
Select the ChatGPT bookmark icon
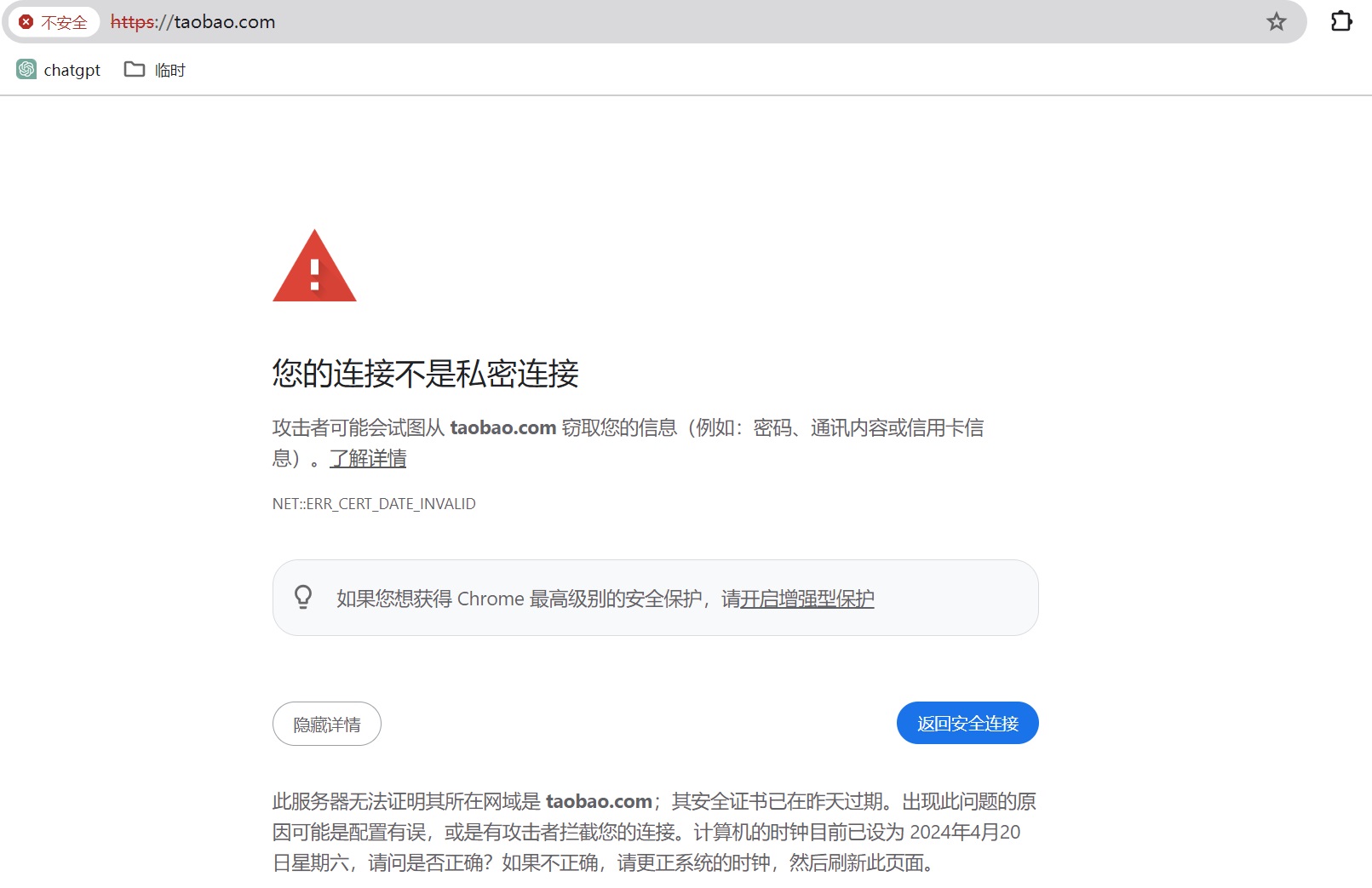coord(28,69)
